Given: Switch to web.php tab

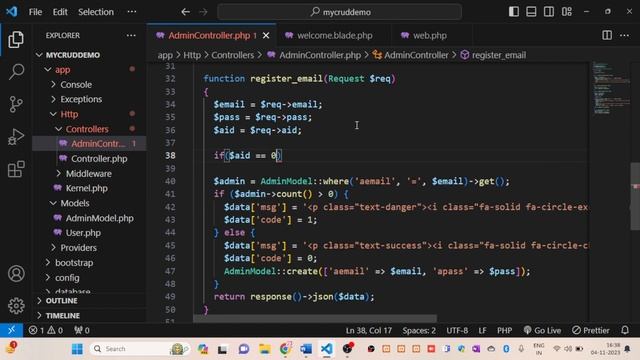Looking at the screenshot, I should [429, 36].
